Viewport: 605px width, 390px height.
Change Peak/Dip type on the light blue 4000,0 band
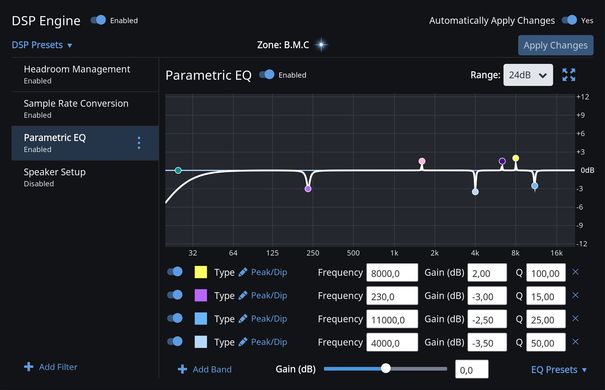(x=269, y=342)
